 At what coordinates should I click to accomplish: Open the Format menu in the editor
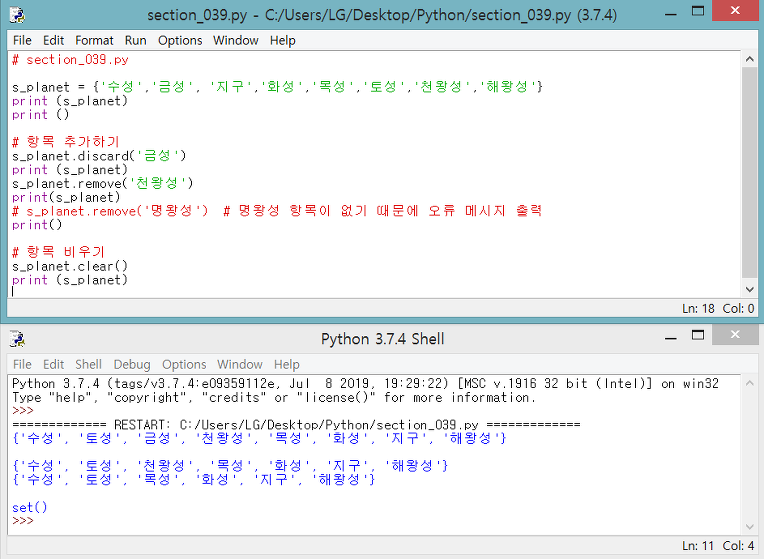pos(94,40)
